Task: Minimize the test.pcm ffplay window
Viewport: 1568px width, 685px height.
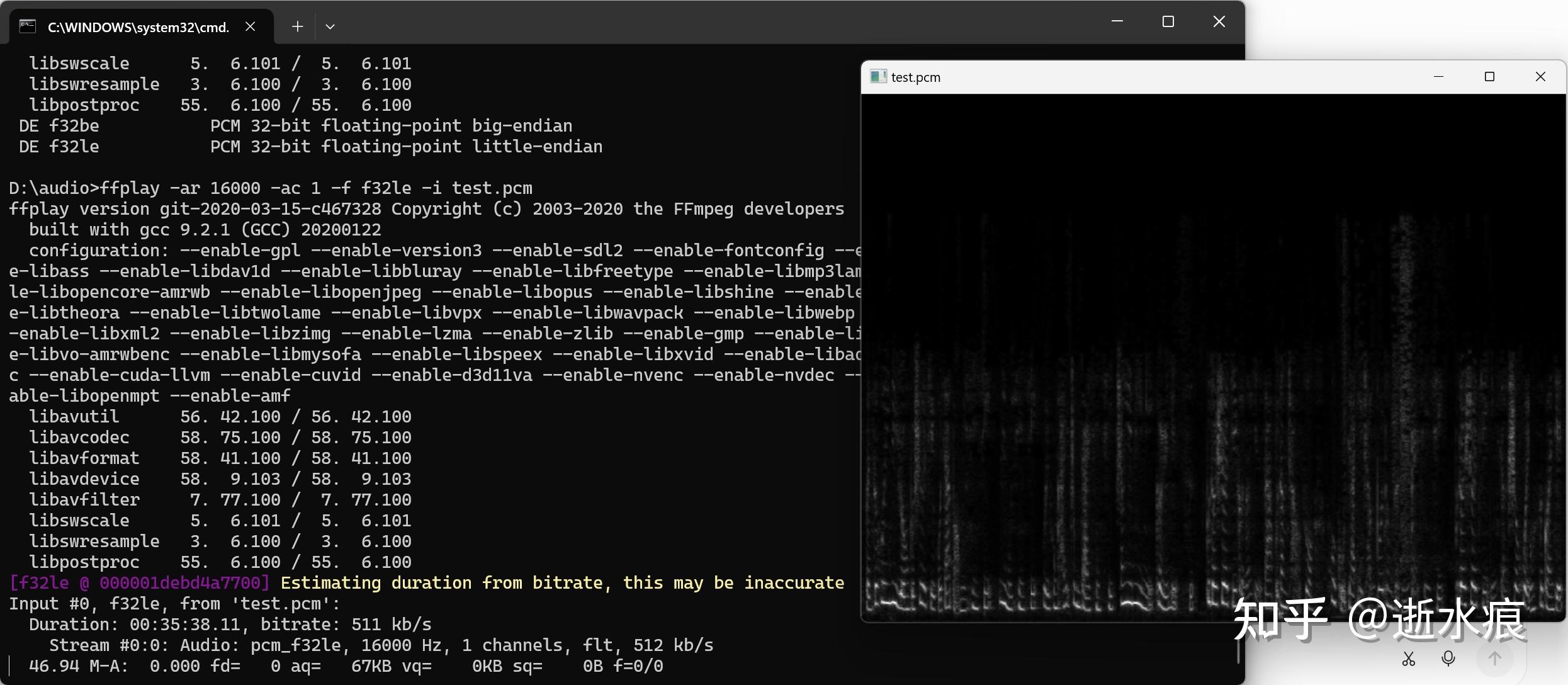Action: point(1438,77)
